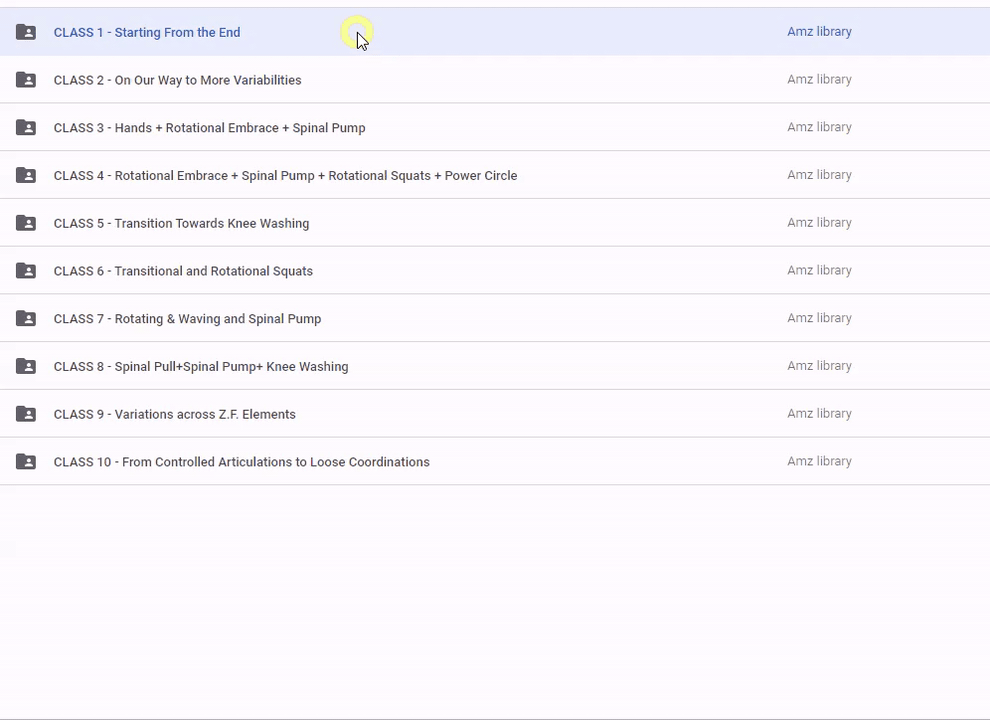Open CLASS 5 - Transition Towards Knee Washing
Screen dimensions: 990x720
pos(181,223)
